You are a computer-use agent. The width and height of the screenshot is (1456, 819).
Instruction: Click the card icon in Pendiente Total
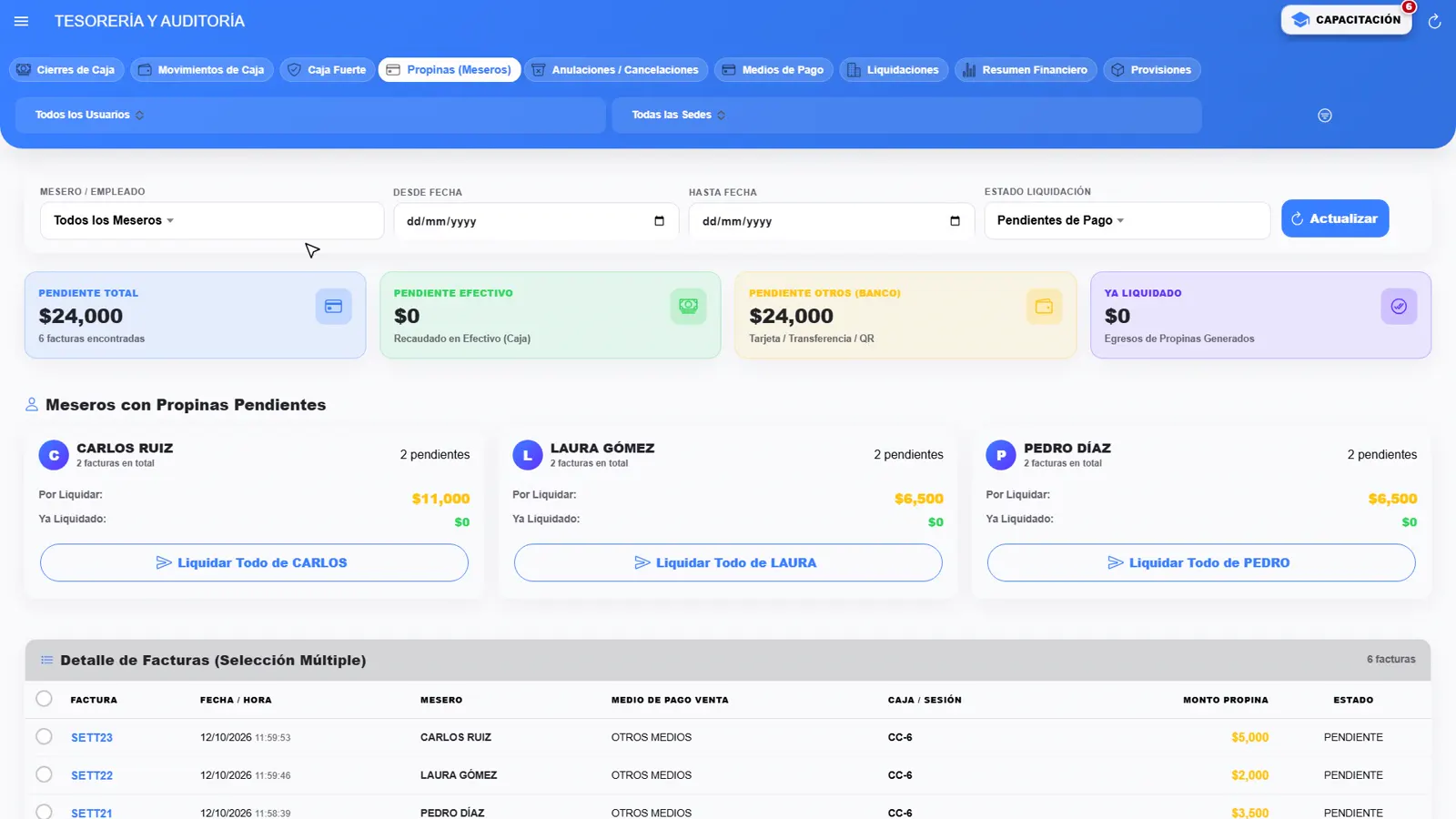[333, 307]
